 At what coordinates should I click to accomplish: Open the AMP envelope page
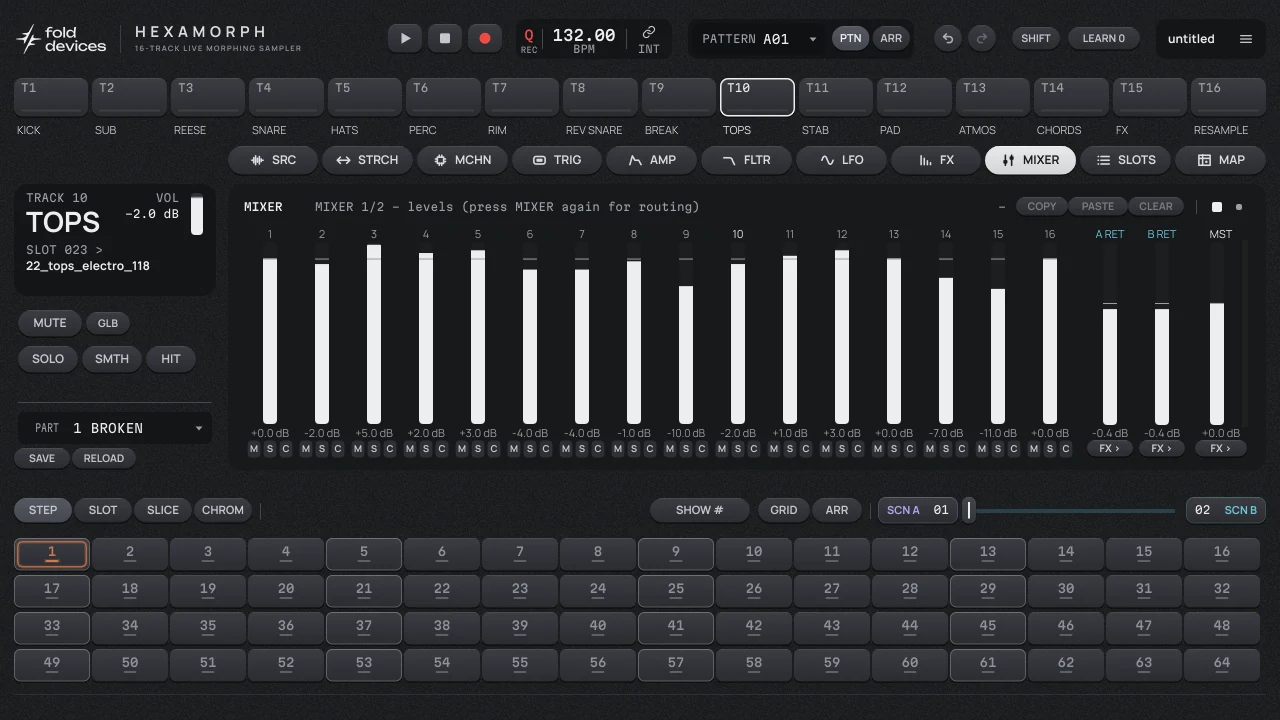(651, 160)
